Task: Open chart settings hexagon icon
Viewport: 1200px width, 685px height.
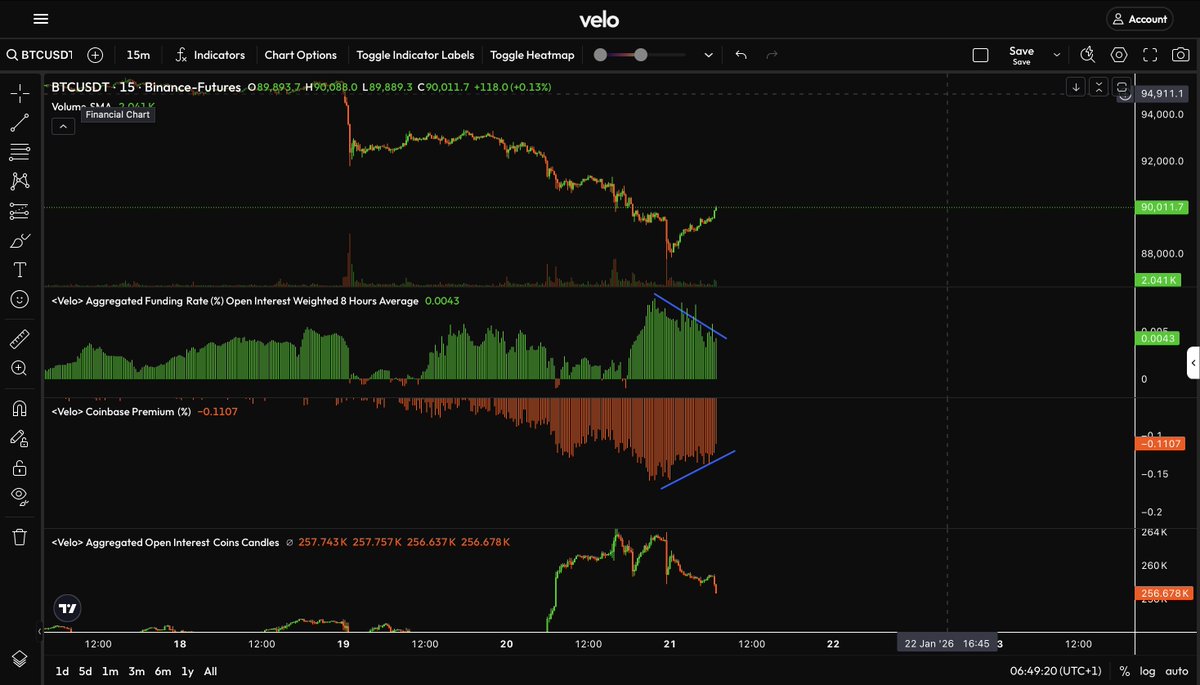Action: tap(1119, 55)
